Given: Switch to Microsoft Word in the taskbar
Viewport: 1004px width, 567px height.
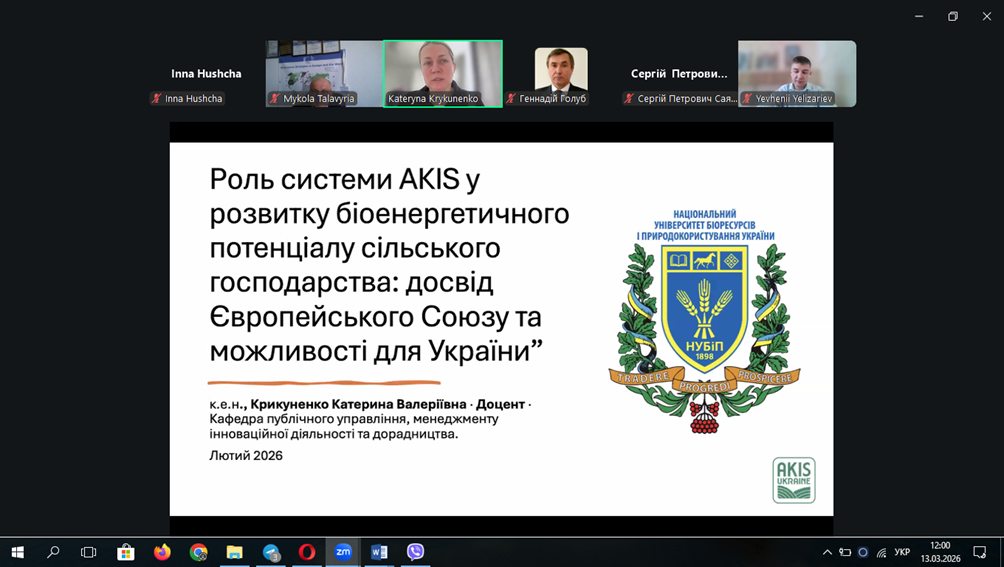Looking at the screenshot, I should pyautogui.click(x=379, y=552).
